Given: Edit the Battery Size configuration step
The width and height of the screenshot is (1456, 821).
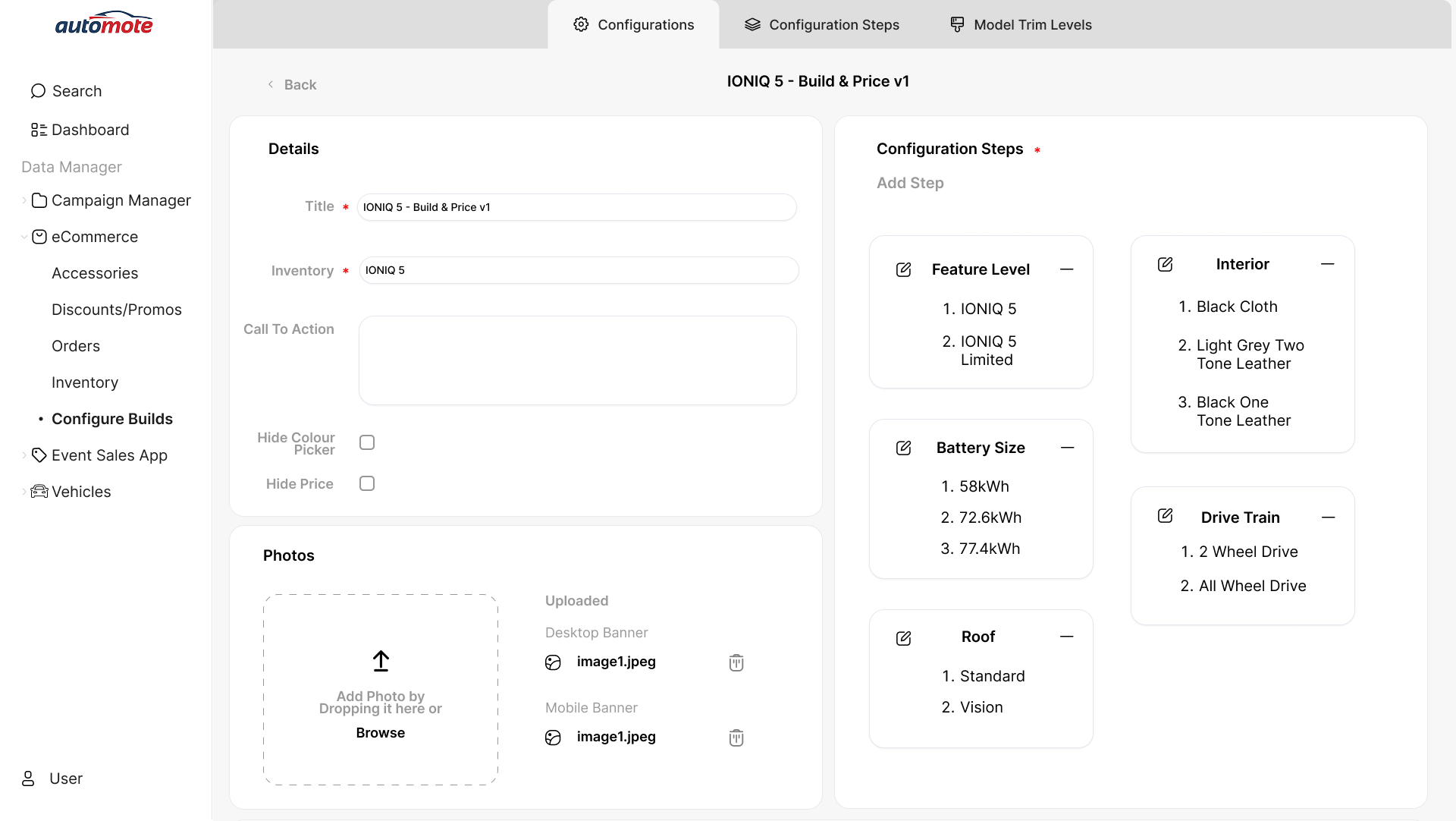Looking at the screenshot, I should click(903, 448).
